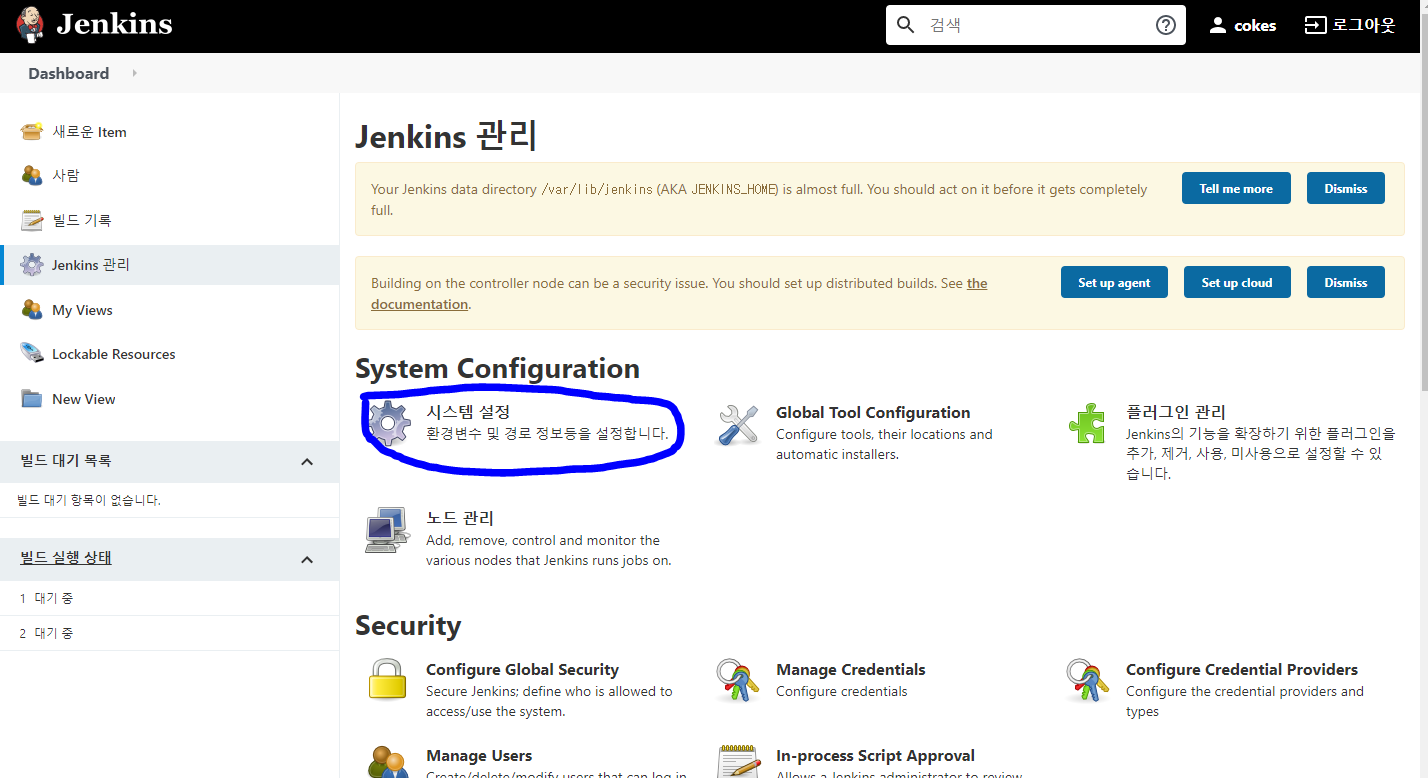Click the 빌드 실행 상태 heading link
The image size is (1428, 778).
66,558
